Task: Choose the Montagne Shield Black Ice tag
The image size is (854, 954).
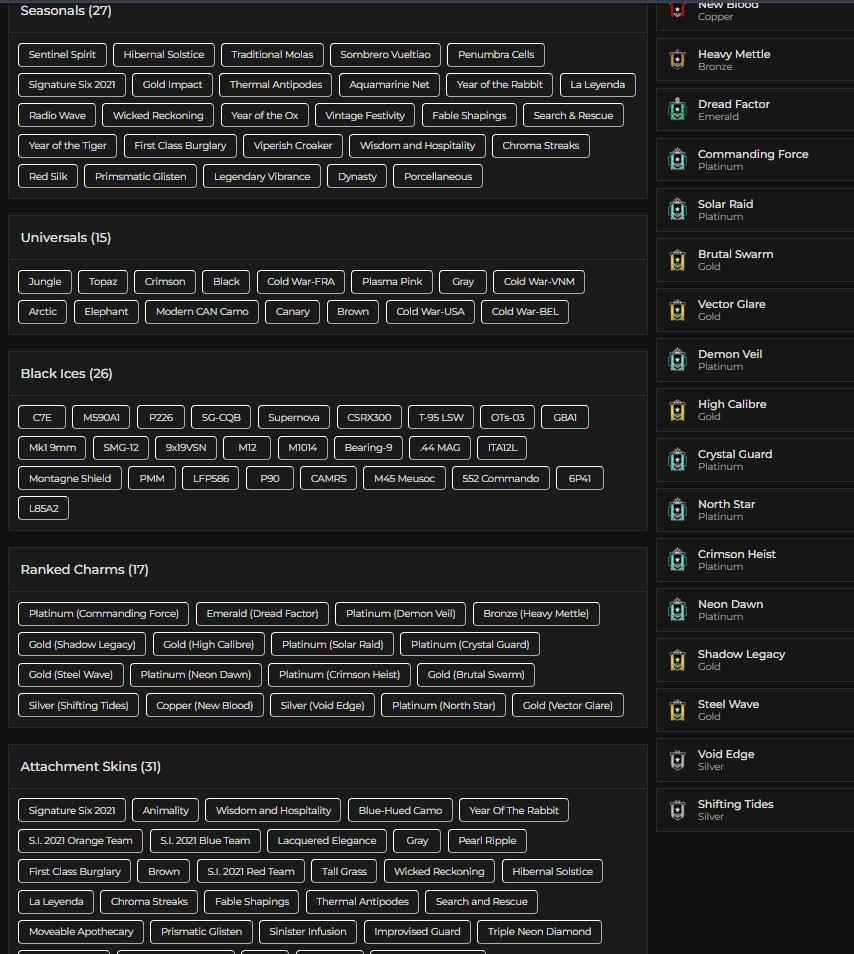Action: pos(70,479)
